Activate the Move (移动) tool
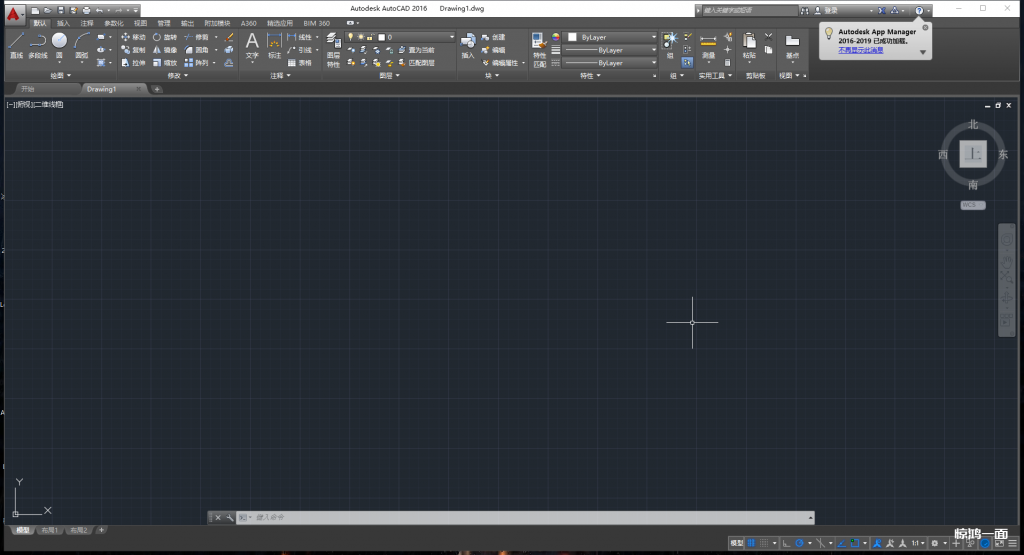Screen dimensions: 1024x555 (133, 37)
